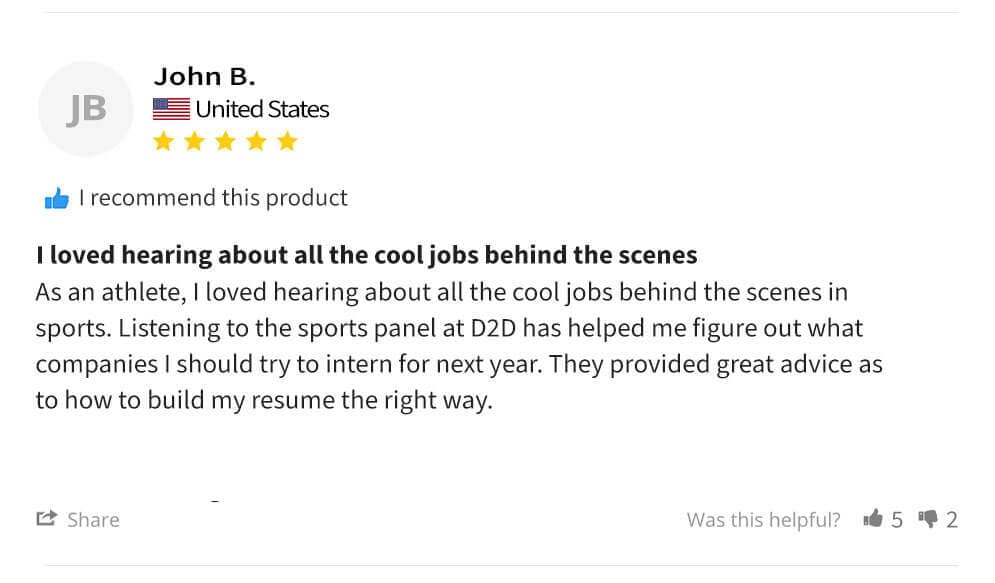The width and height of the screenshot is (995, 583).
Task: Open the Share link
Action: click(93, 520)
